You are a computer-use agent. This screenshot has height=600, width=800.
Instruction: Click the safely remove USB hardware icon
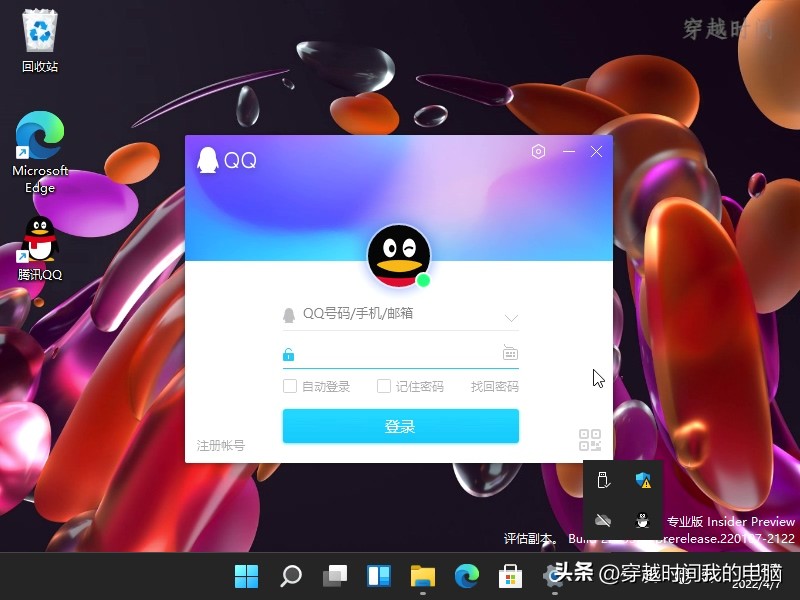click(x=604, y=481)
